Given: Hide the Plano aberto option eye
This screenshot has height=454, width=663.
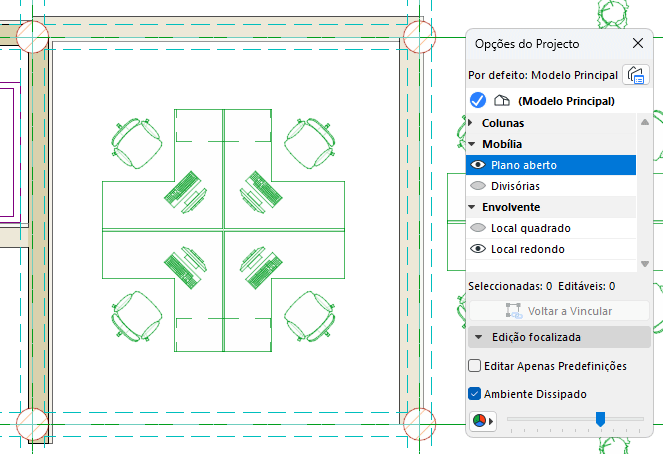Looking at the screenshot, I should tap(478, 165).
